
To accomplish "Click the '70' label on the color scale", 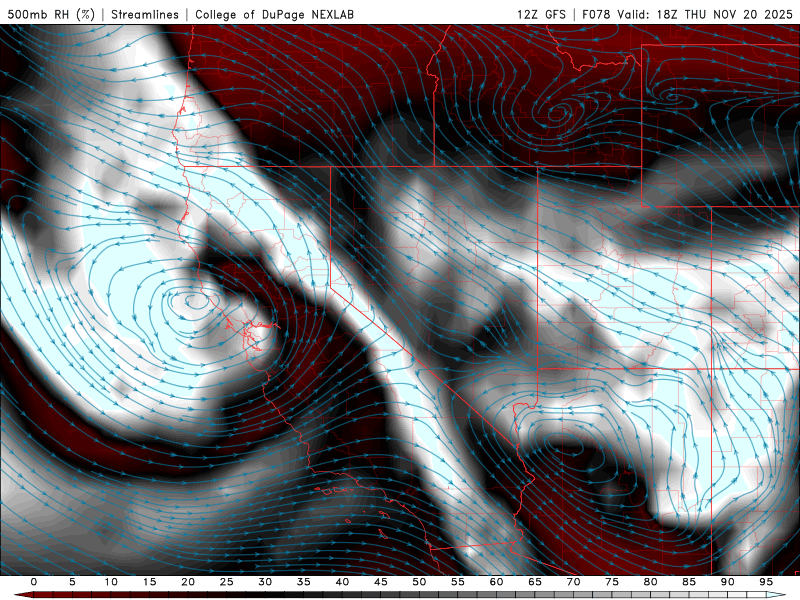I will click(573, 582).
